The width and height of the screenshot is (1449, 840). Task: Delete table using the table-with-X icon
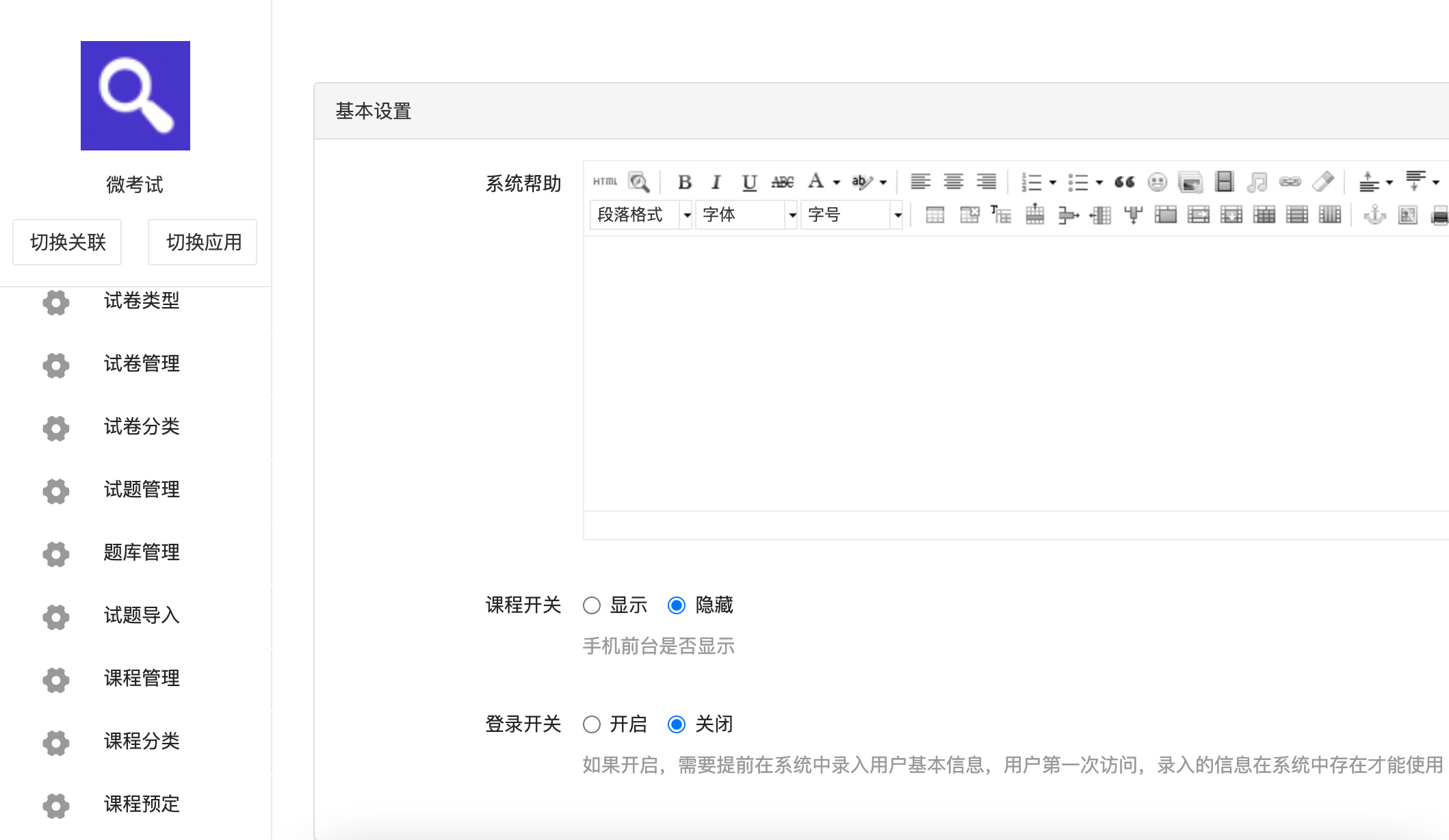(x=969, y=215)
